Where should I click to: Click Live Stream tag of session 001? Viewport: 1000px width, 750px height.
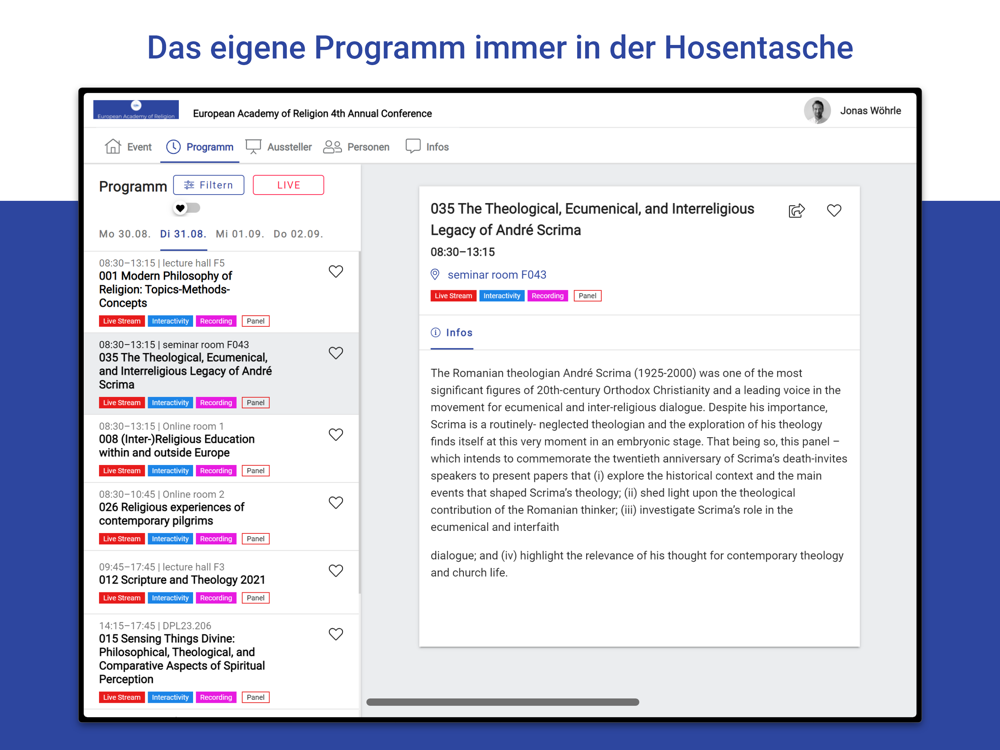[122, 321]
